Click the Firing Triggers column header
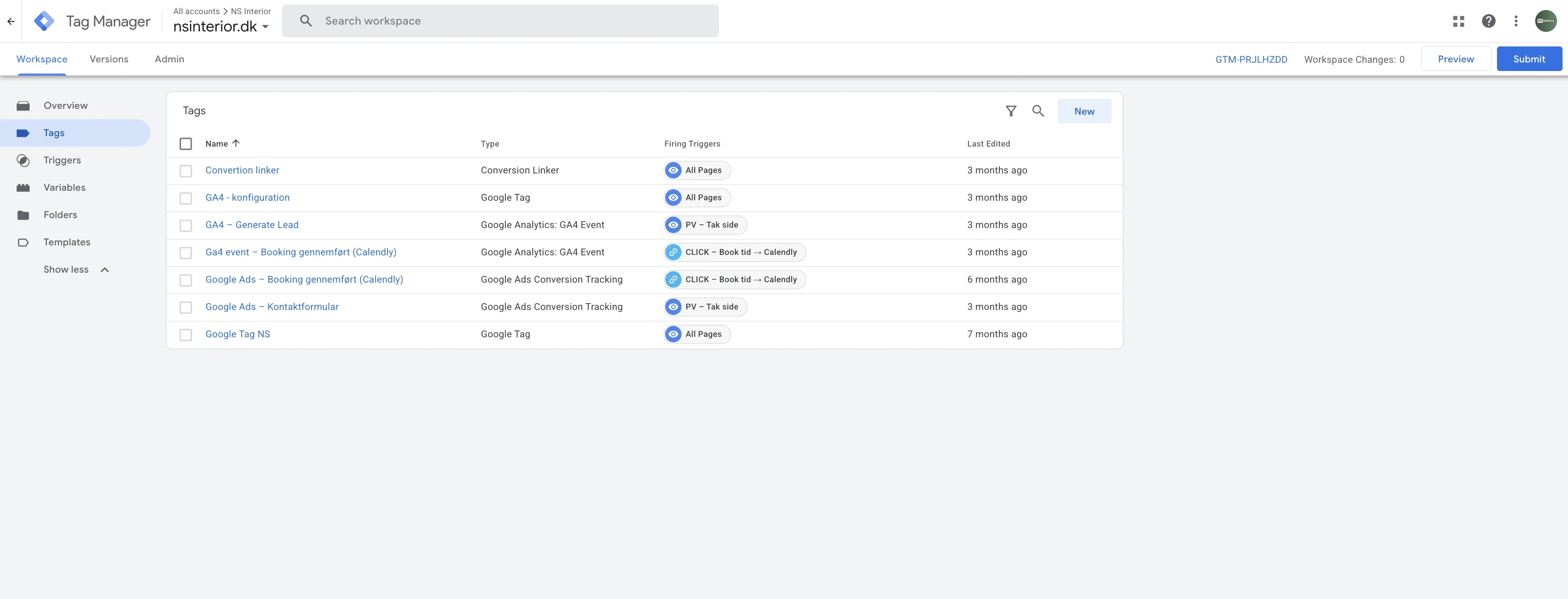 [x=692, y=144]
